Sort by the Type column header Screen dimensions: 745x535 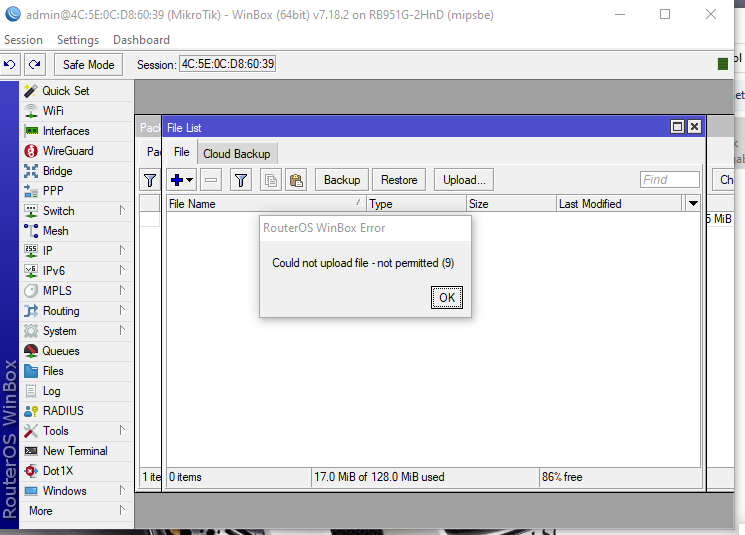click(x=416, y=203)
